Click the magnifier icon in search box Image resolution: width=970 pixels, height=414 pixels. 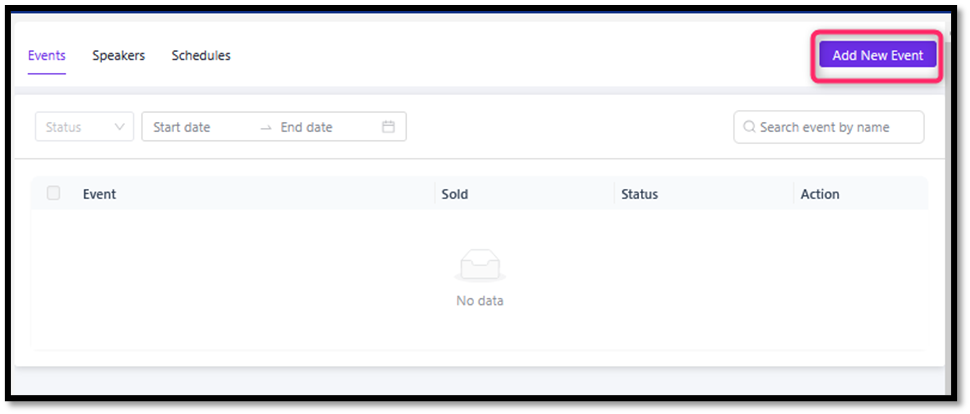pos(749,127)
